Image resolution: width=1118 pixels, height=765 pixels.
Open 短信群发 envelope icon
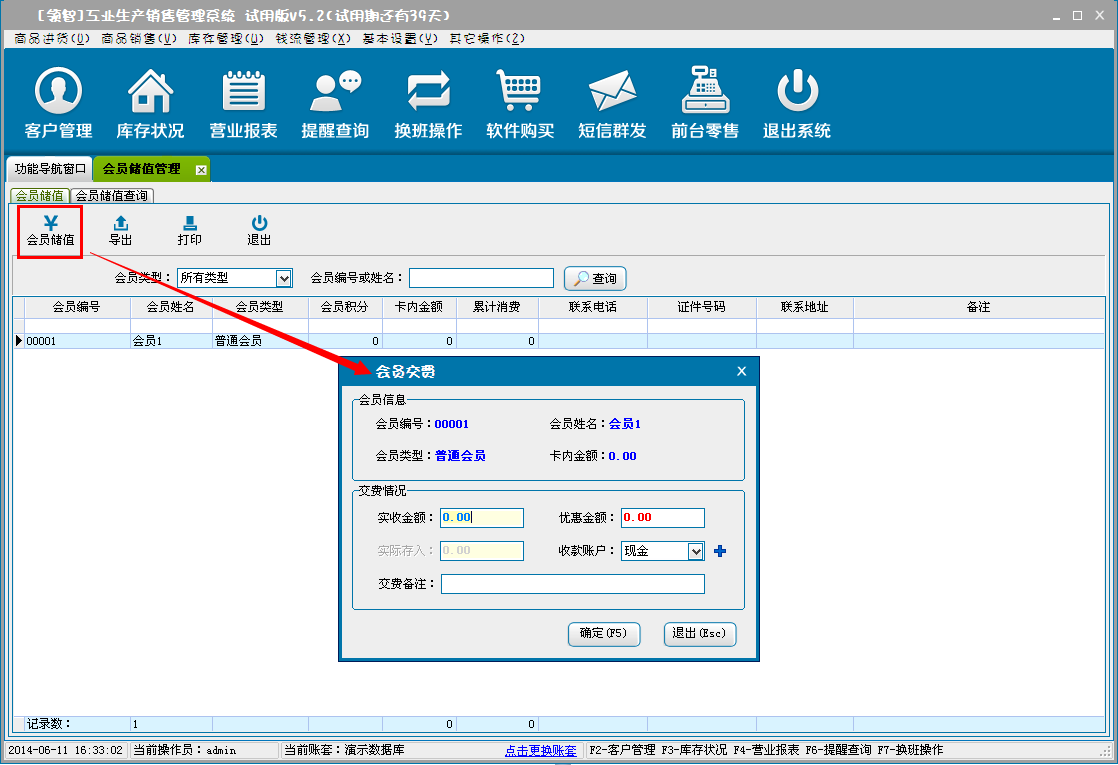tap(612, 92)
